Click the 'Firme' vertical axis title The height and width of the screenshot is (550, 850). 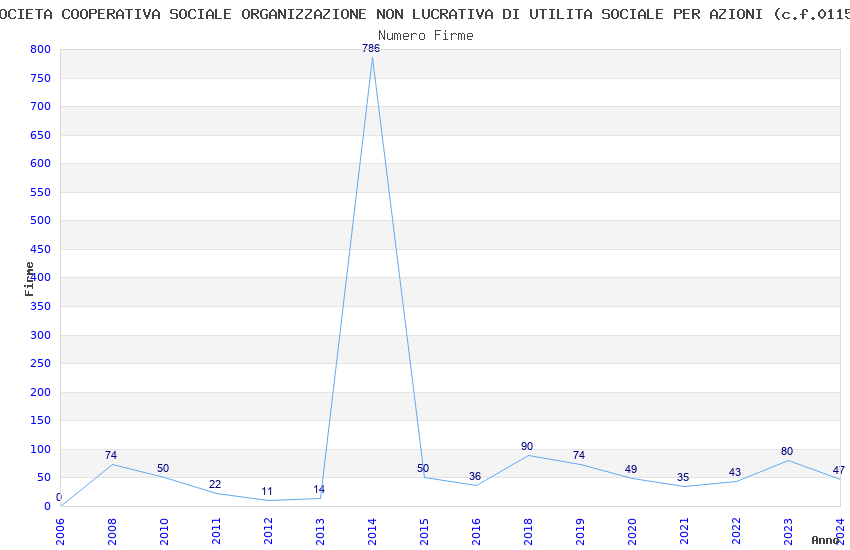(29, 279)
